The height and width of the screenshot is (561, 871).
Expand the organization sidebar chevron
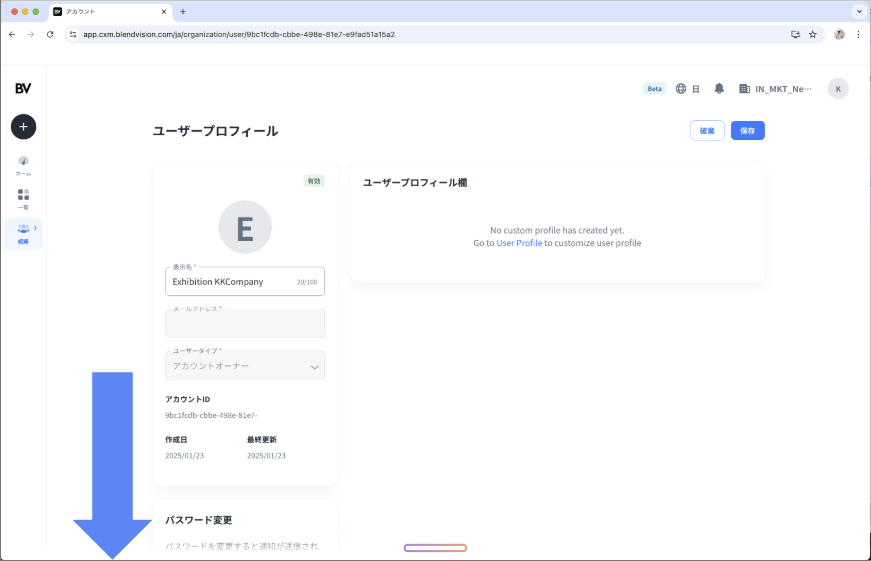(x=36, y=228)
